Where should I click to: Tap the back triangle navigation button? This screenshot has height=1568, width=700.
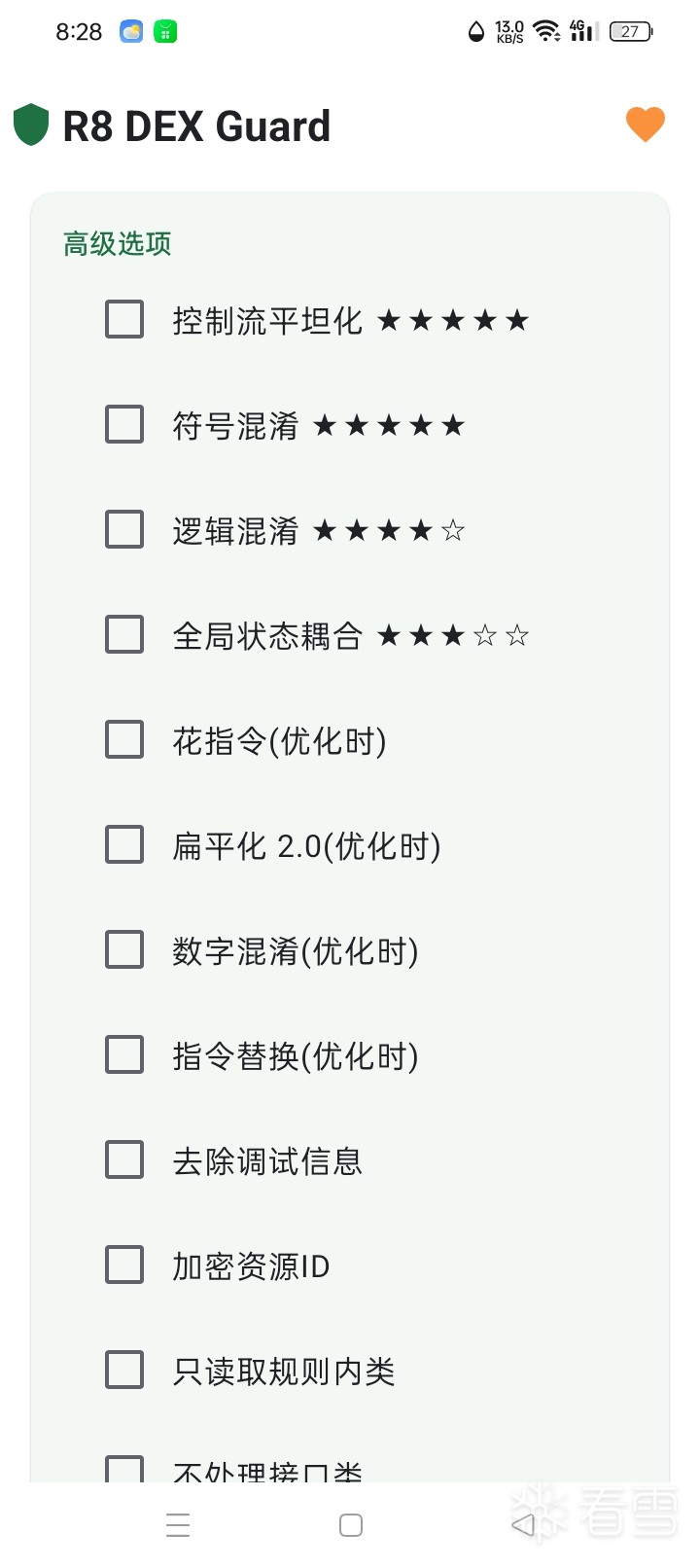(523, 1524)
